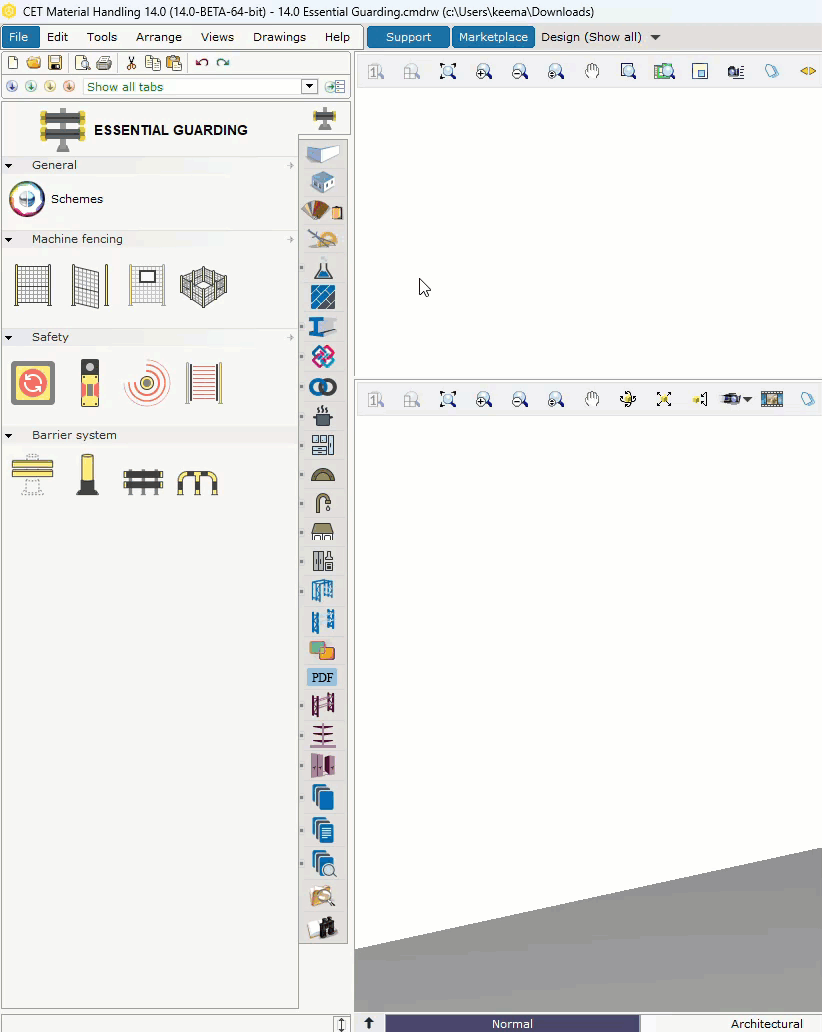Open the Show all tabs dropdown
Image resolution: width=822 pixels, height=1032 pixels.
pos(309,86)
